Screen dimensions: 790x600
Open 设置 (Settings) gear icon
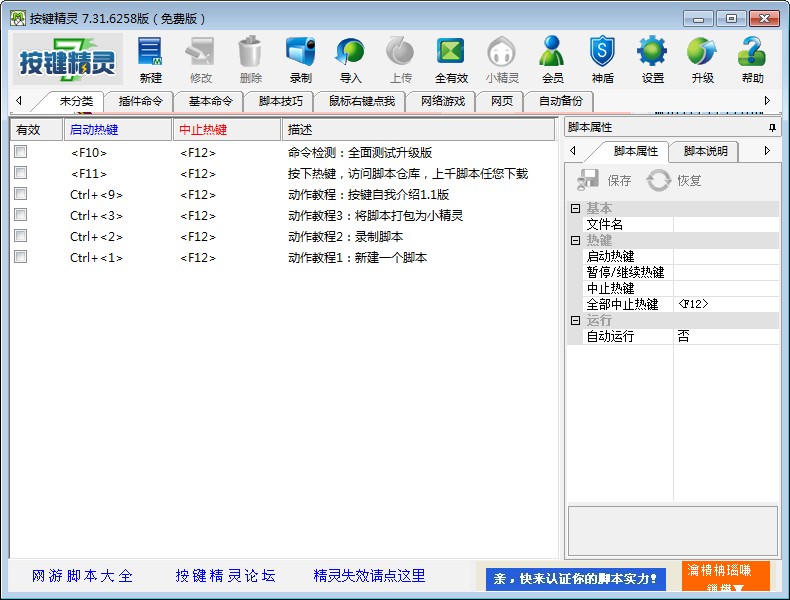point(652,59)
